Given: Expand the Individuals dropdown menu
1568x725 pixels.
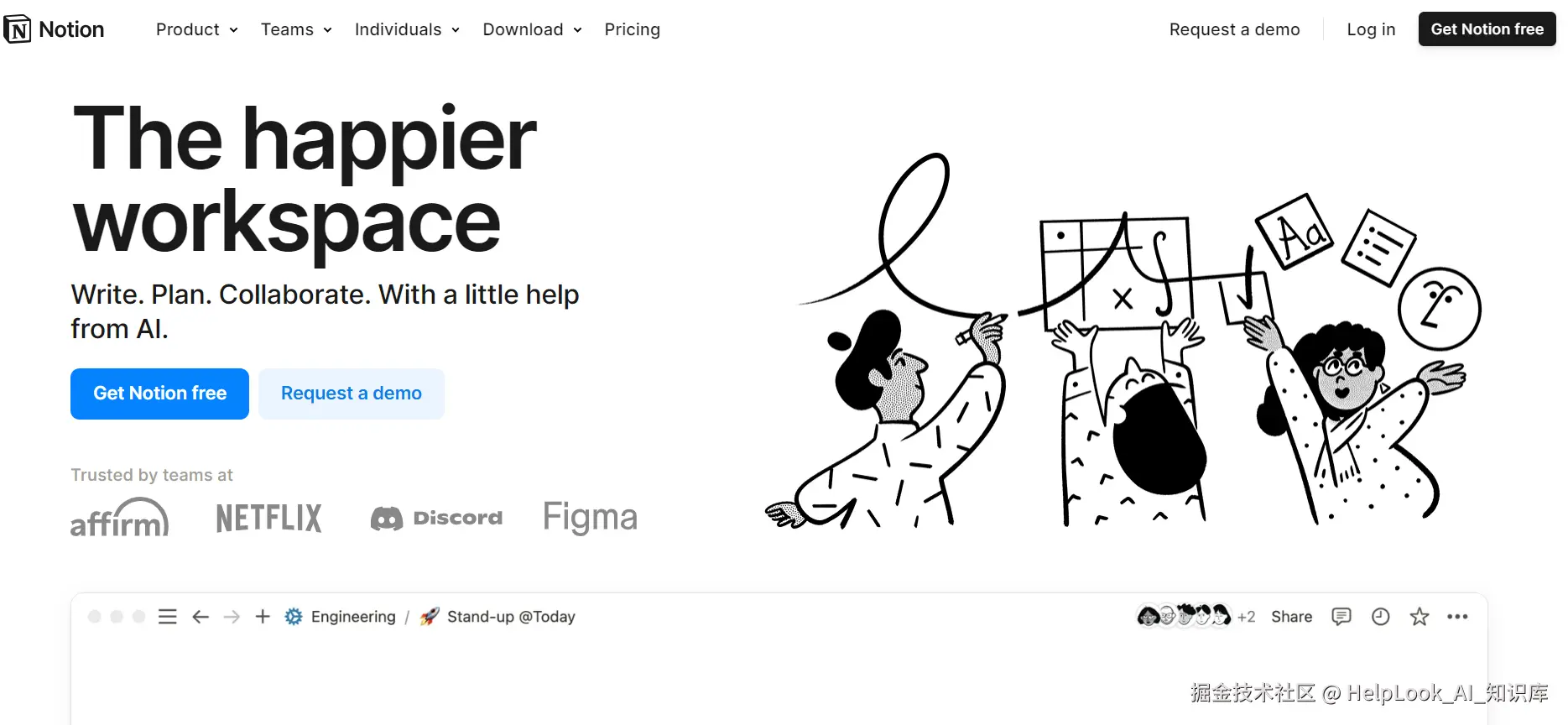Looking at the screenshot, I should point(407,29).
